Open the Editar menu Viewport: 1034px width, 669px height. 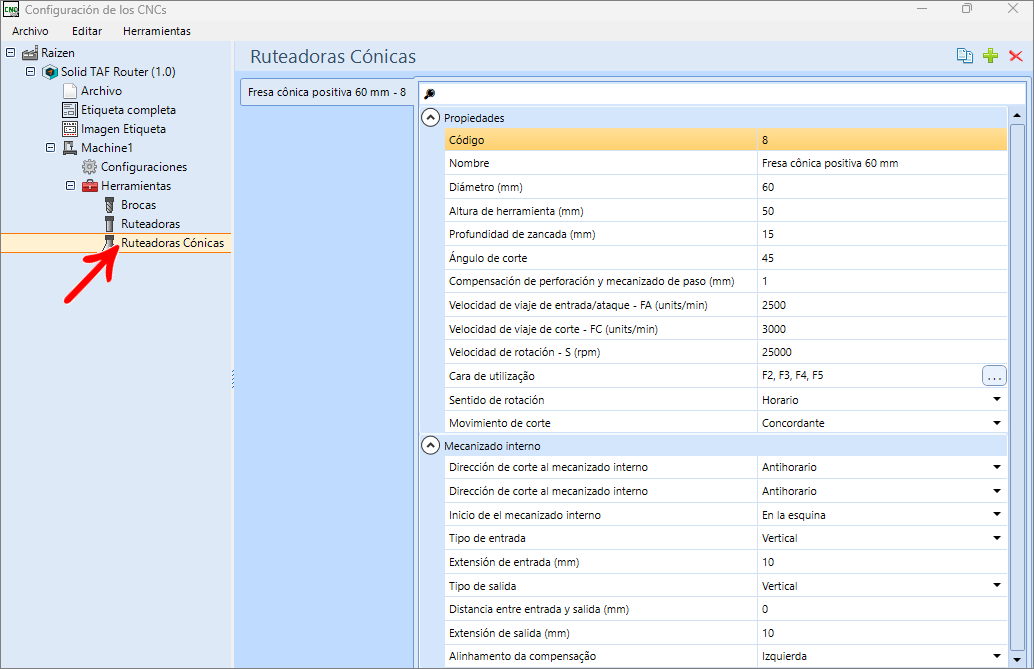click(87, 31)
